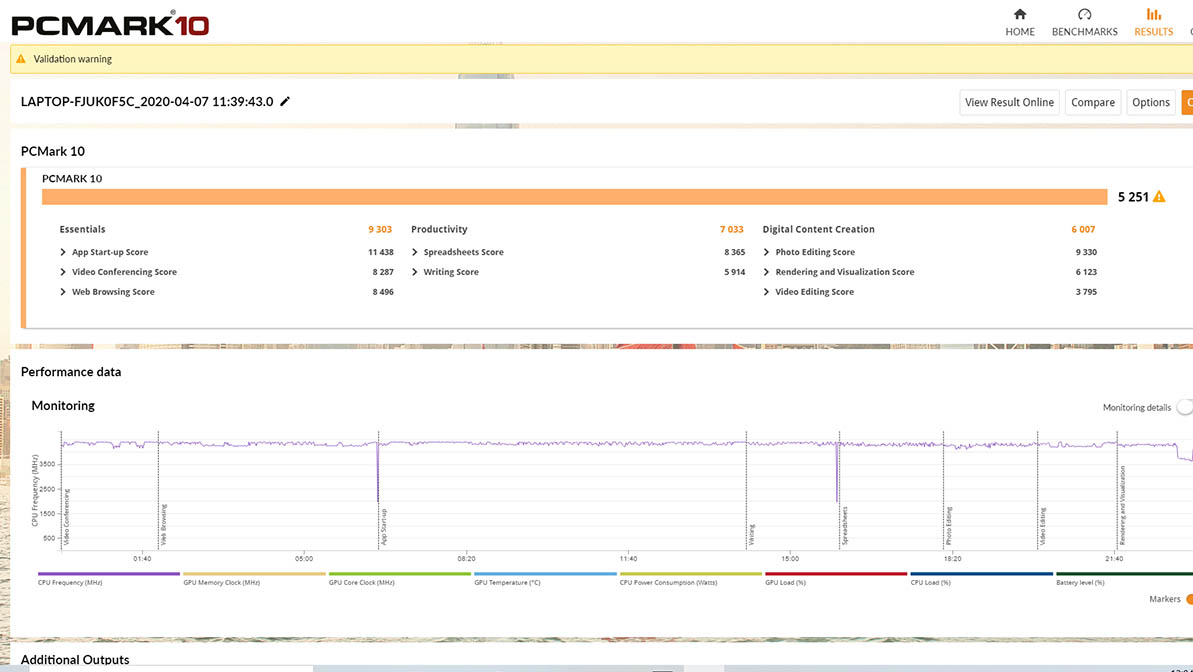The width and height of the screenshot is (1193, 672).
Task: Click the Digital Content Creation heading
Action: 819,229
